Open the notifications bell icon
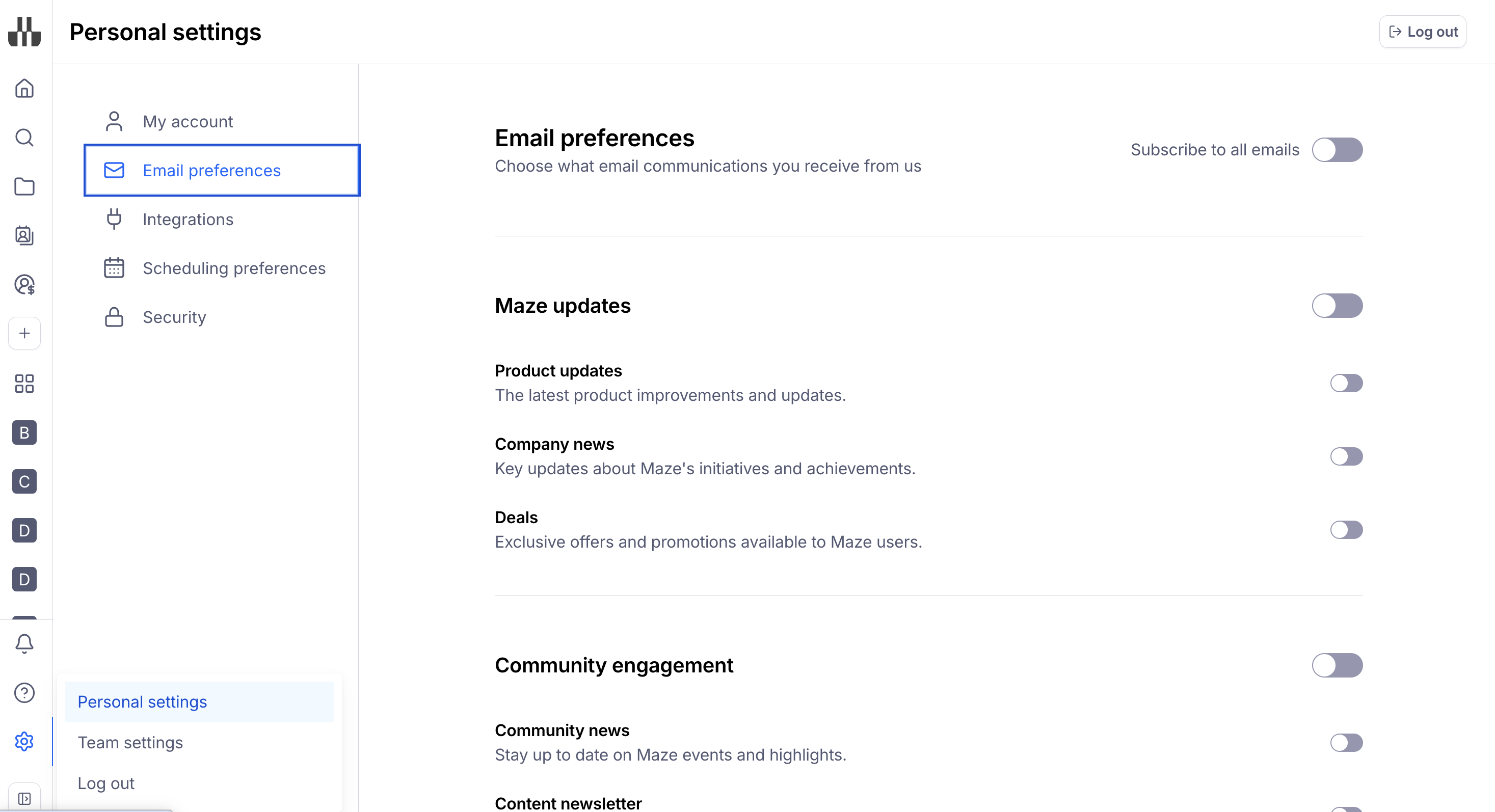1495x812 pixels. pos(24,643)
